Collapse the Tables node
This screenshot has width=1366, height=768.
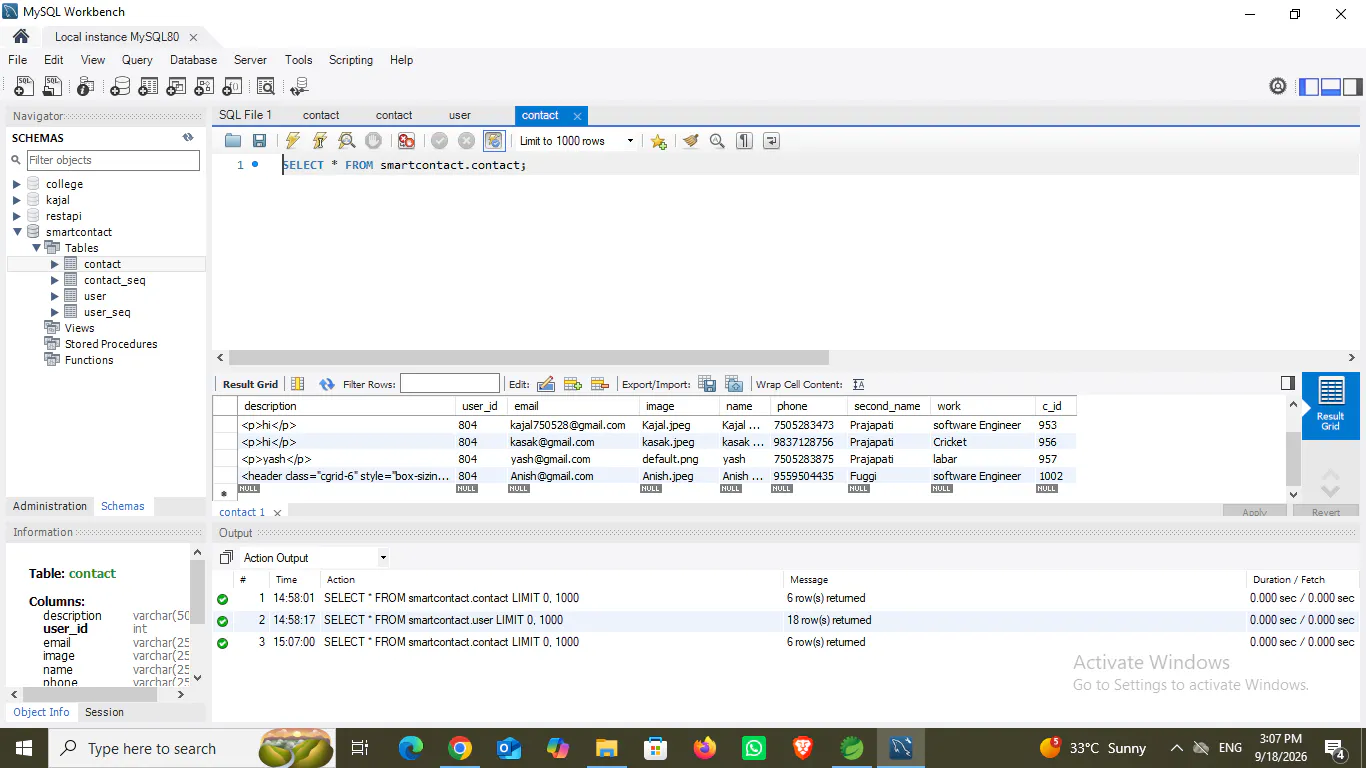[x=36, y=248]
